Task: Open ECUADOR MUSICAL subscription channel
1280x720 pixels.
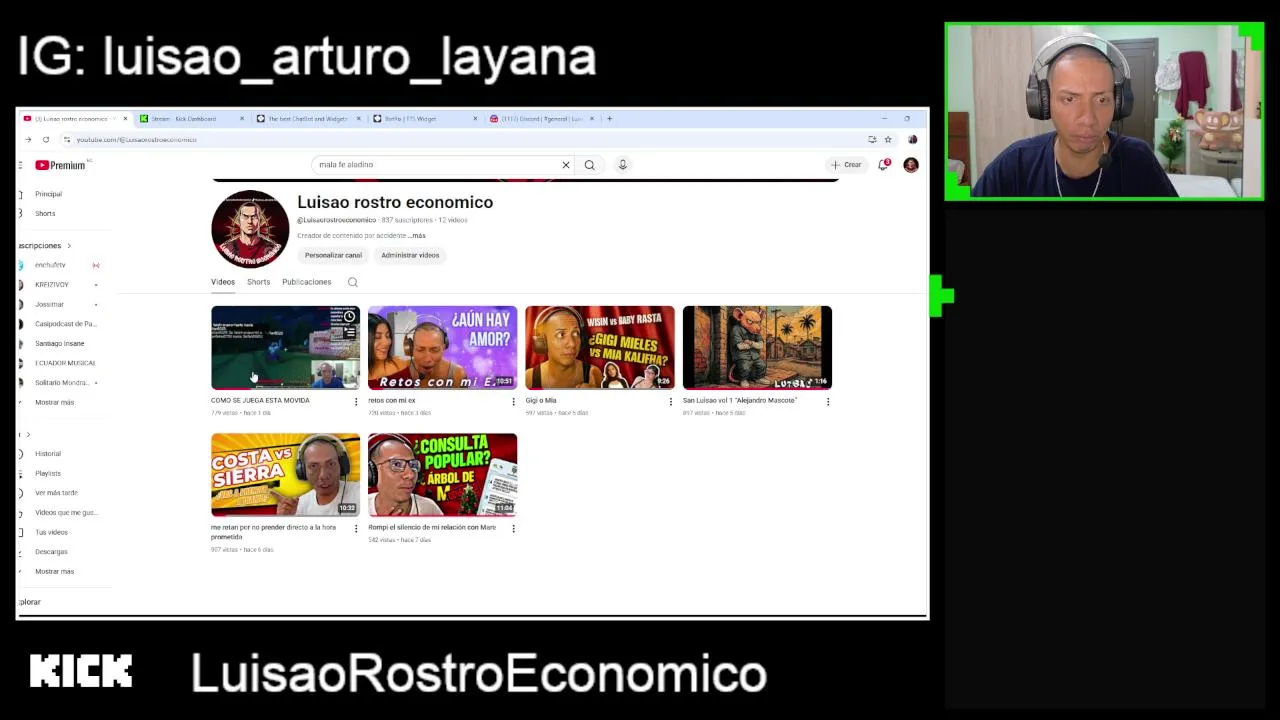Action: tap(64, 363)
